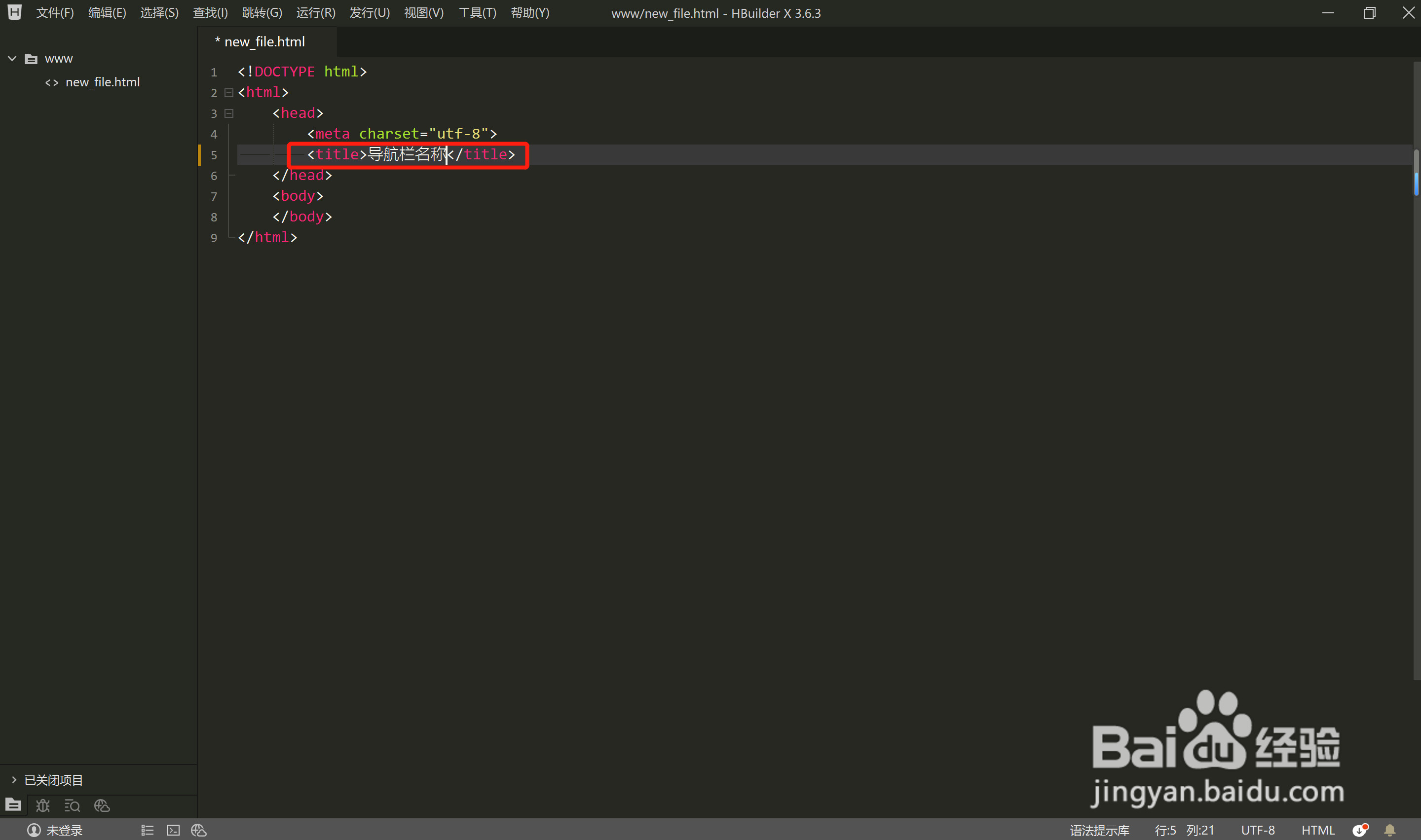Click the update download icon with red dot

pyautogui.click(x=1360, y=830)
